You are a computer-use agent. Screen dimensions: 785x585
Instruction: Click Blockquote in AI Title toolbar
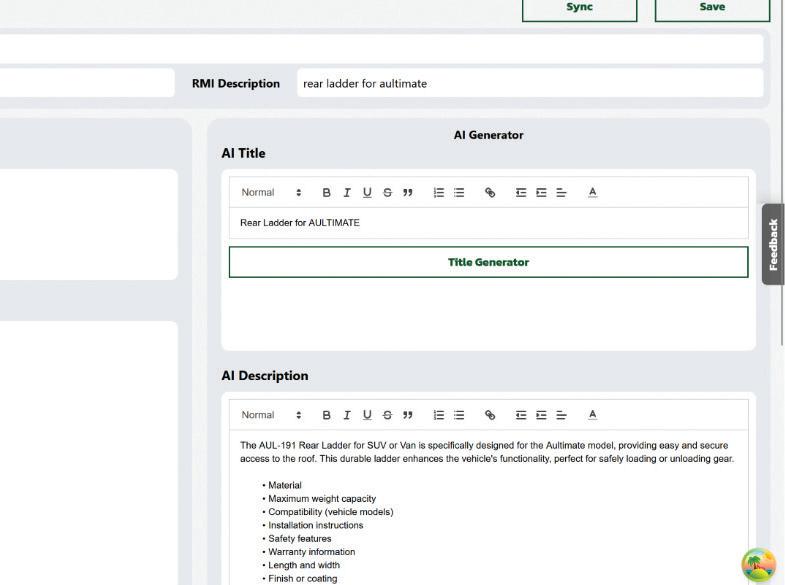(408, 193)
